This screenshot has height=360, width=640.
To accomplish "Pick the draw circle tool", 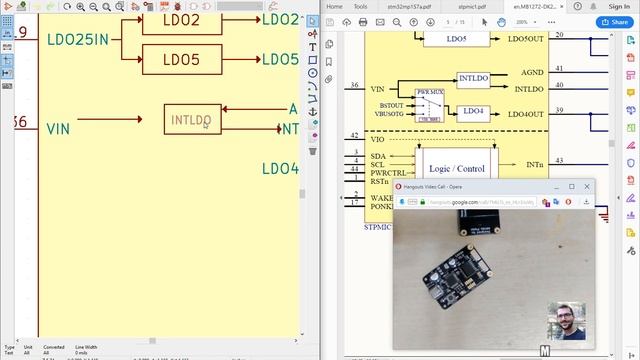I will 313,73.
